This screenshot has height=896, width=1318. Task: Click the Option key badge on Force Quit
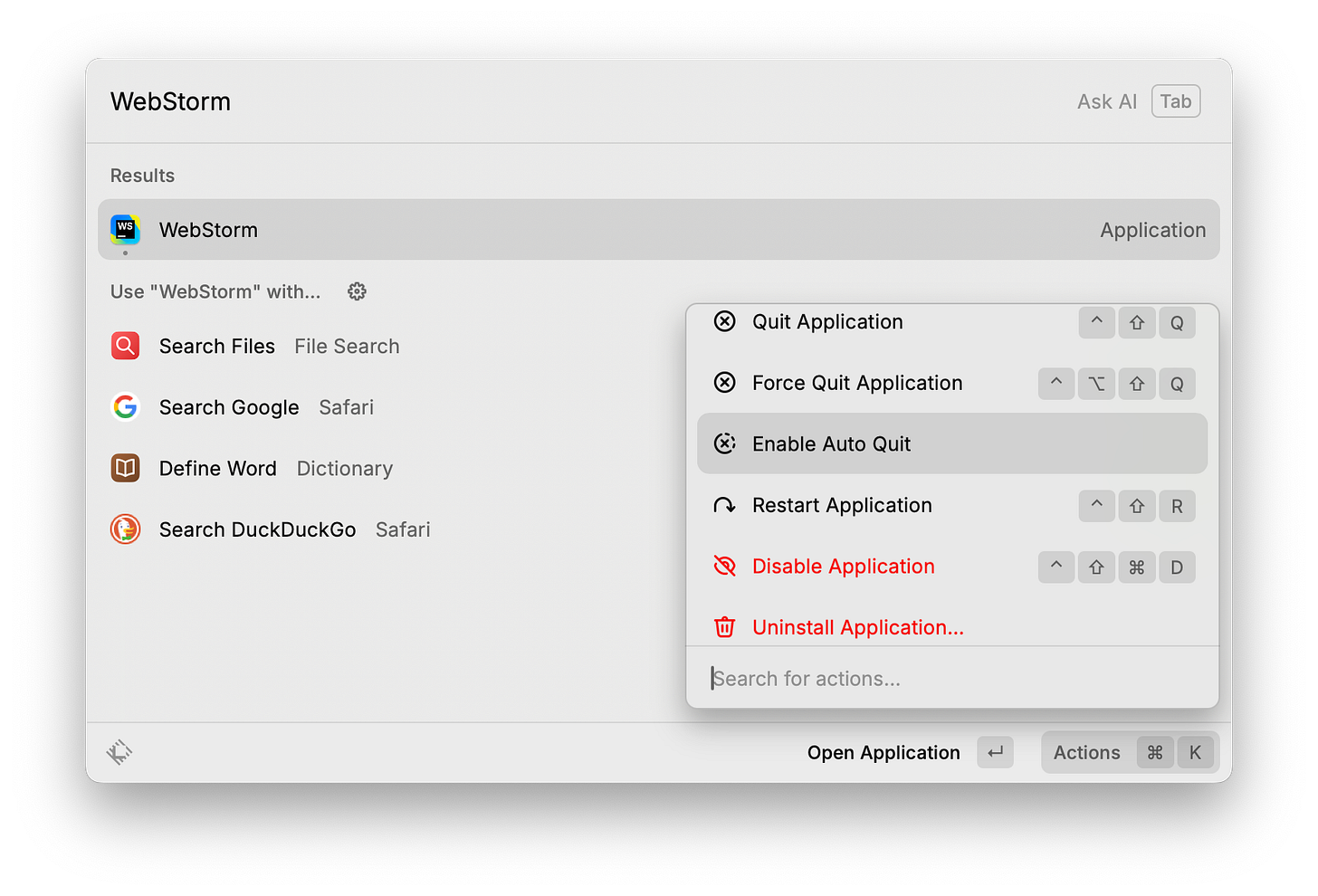click(x=1096, y=384)
